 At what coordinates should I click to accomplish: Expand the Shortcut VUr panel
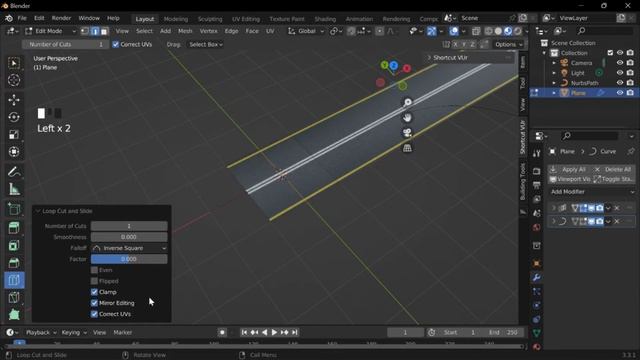point(429,58)
